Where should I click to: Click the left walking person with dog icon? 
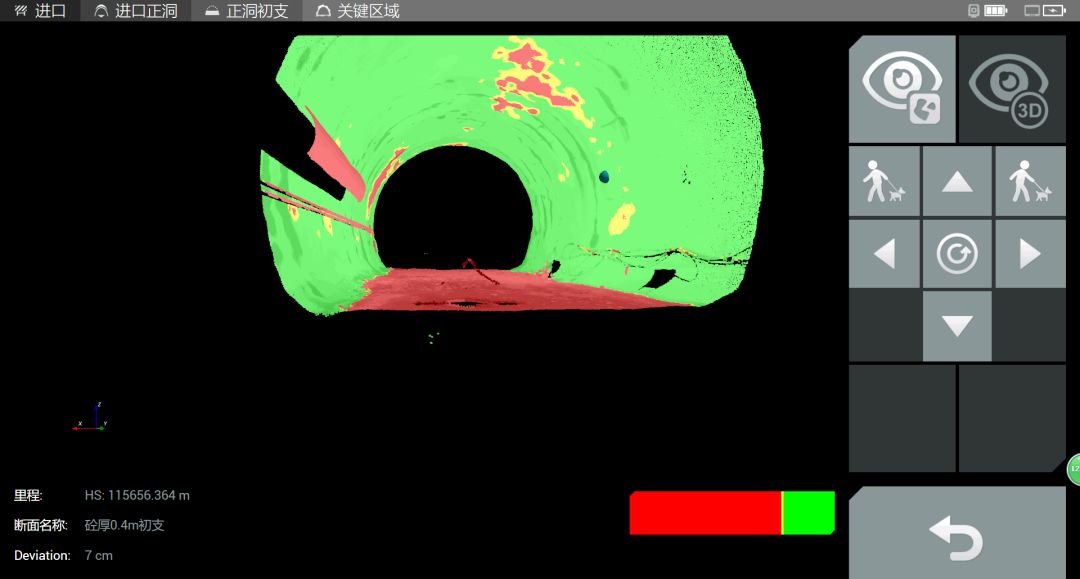click(x=884, y=181)
